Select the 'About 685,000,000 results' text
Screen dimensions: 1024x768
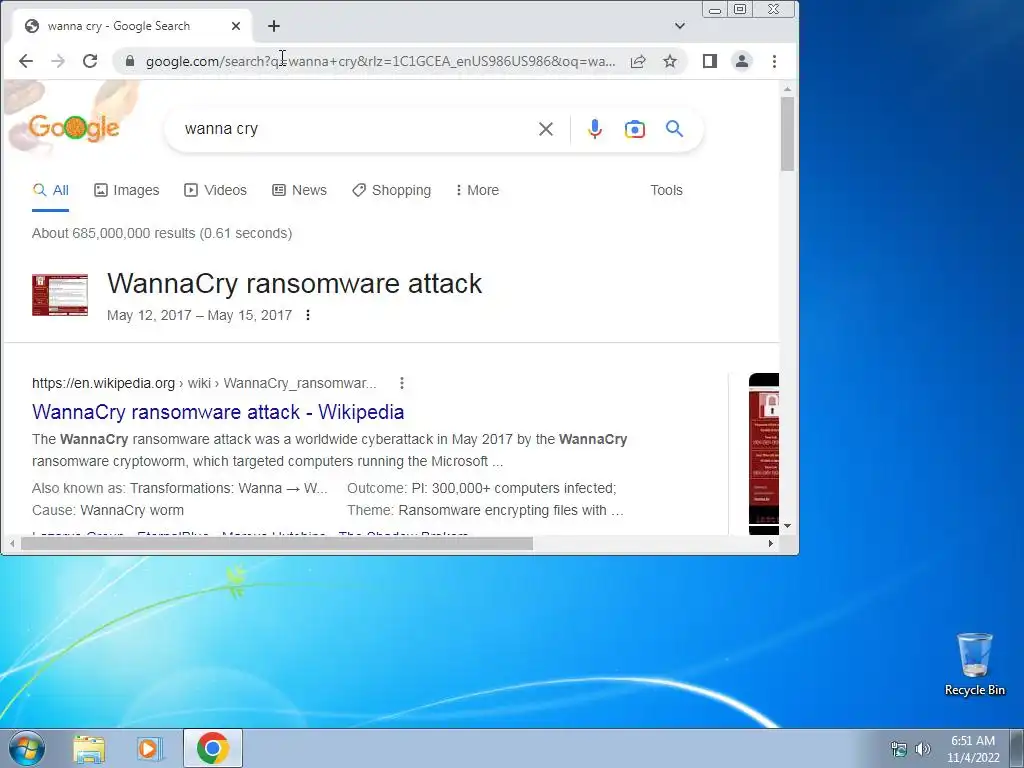pos(162,233)
